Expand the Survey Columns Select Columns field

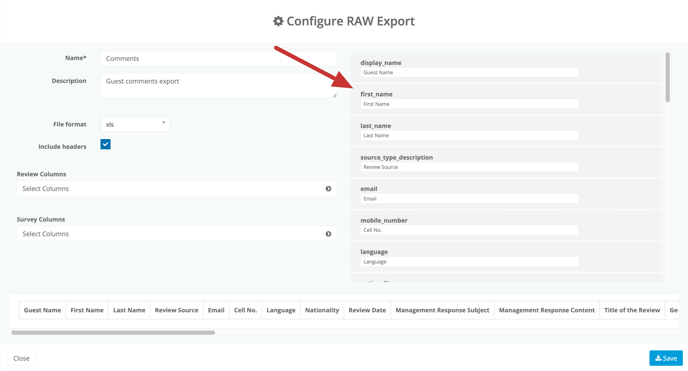pyautogui.click(x=177, y=234)
